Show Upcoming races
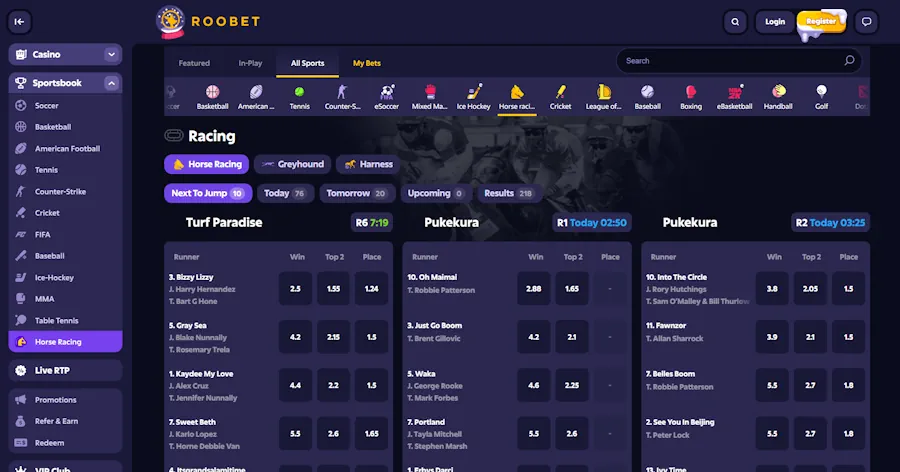 (436, 194)
